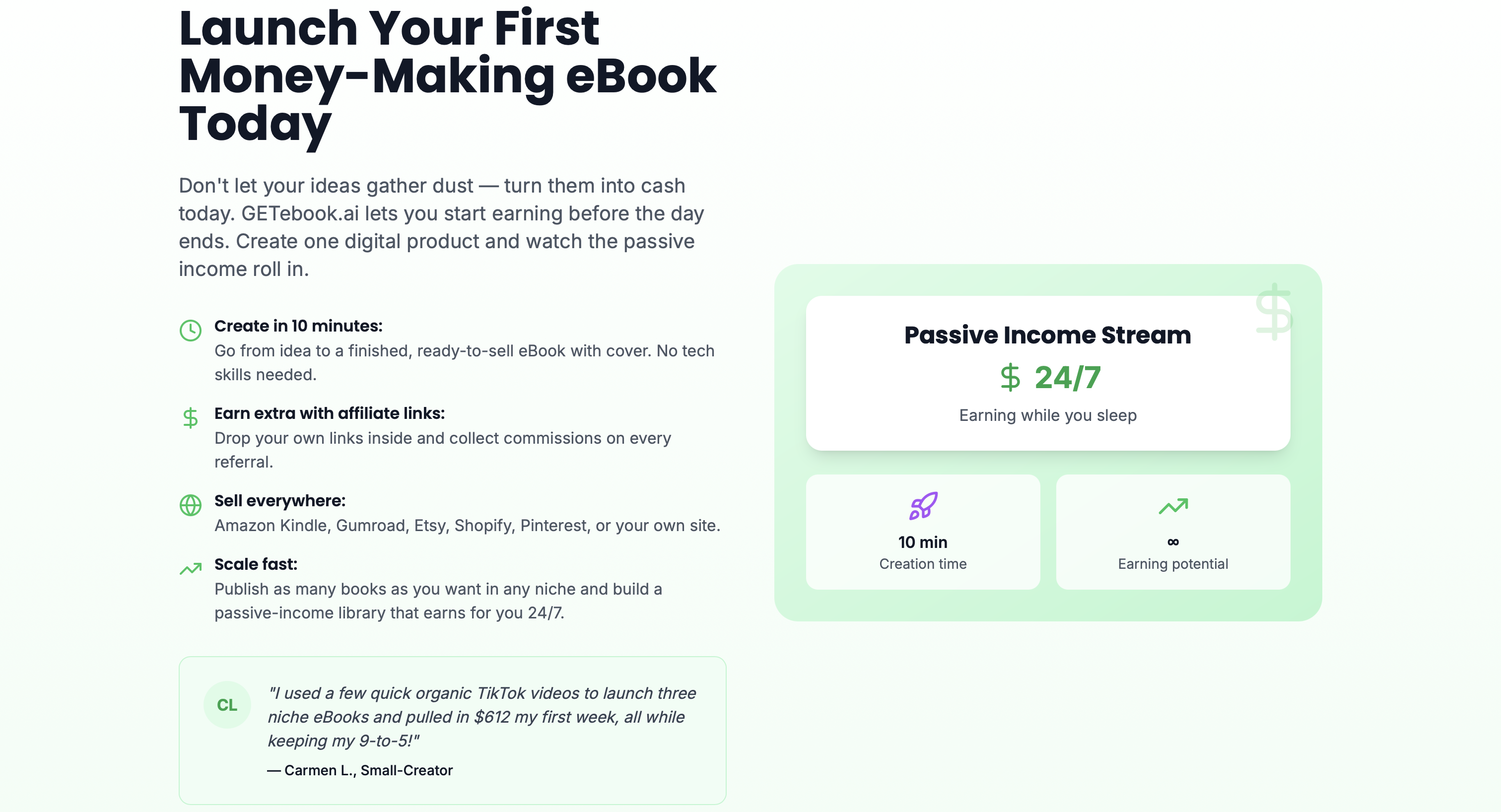Click the trending arrow icon beside Scale fast
This screenshot has width=1501, height=812.
point(191,568)
